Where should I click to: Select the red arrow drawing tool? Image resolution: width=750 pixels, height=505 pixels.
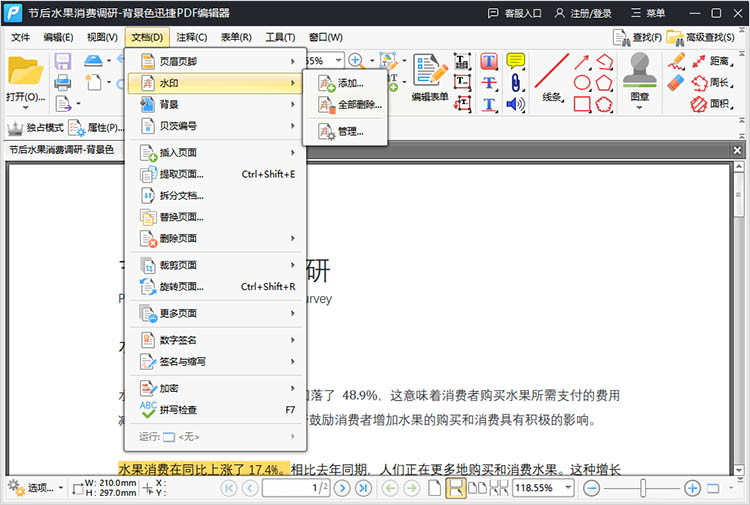[582, 62]
